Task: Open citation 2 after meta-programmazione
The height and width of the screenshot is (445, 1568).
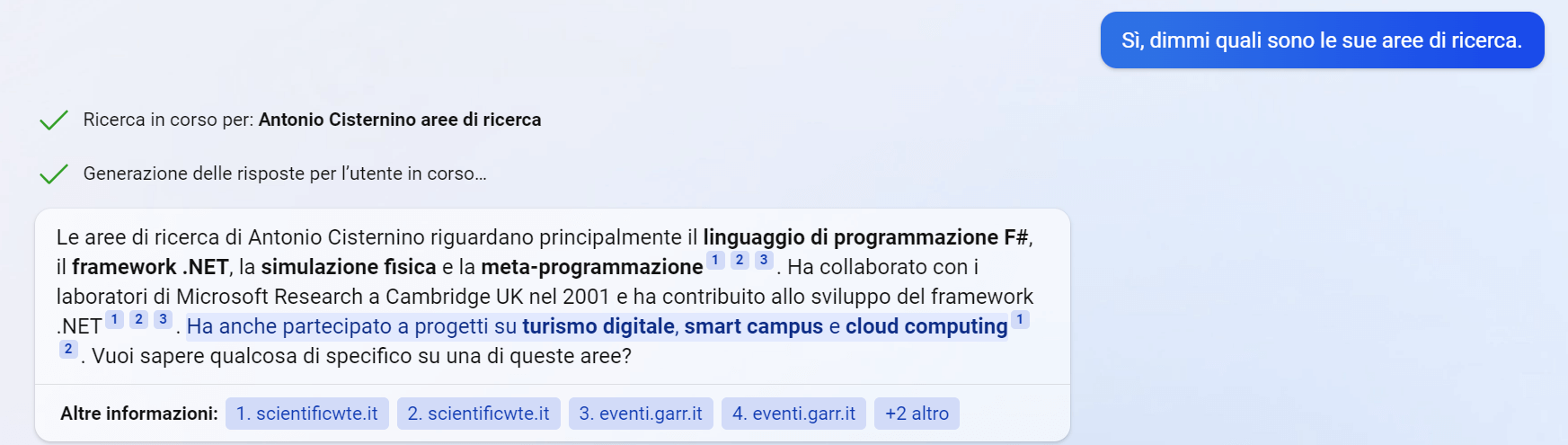Action: point(740,260)
